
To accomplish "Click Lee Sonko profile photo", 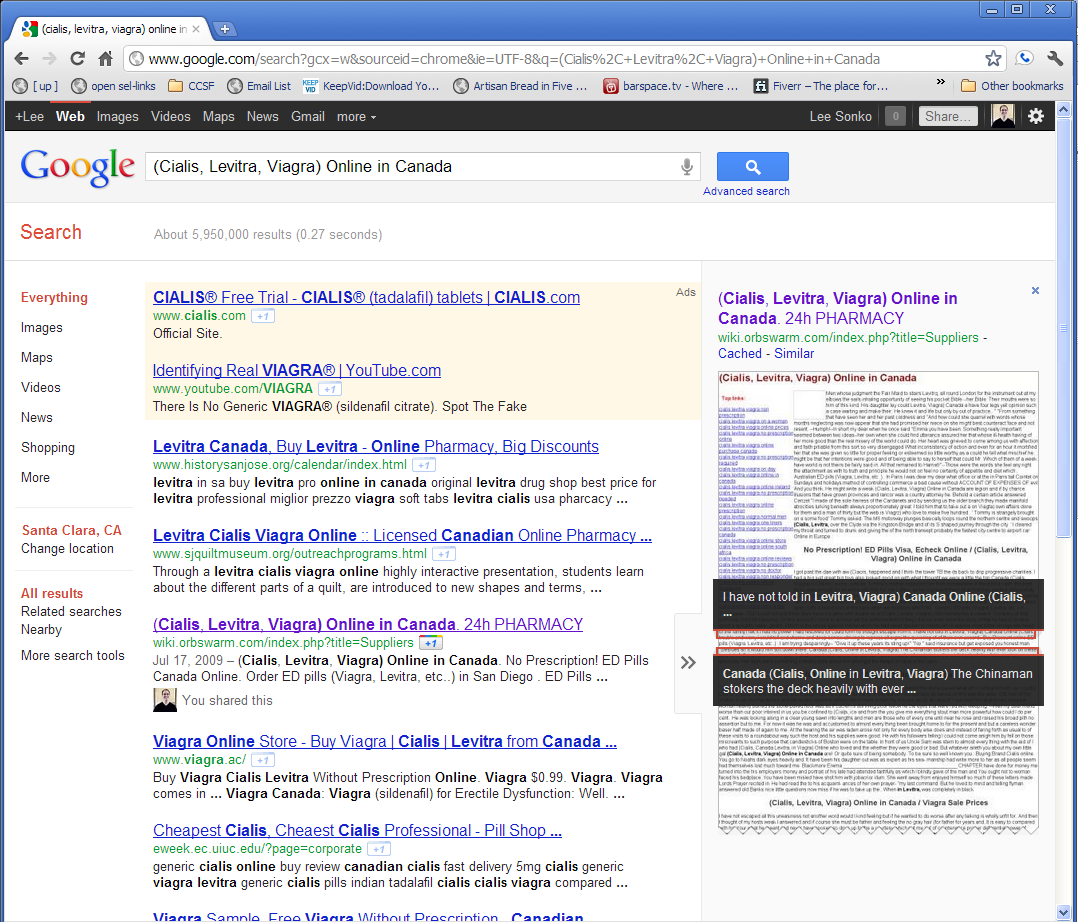I will [1003, 116].
